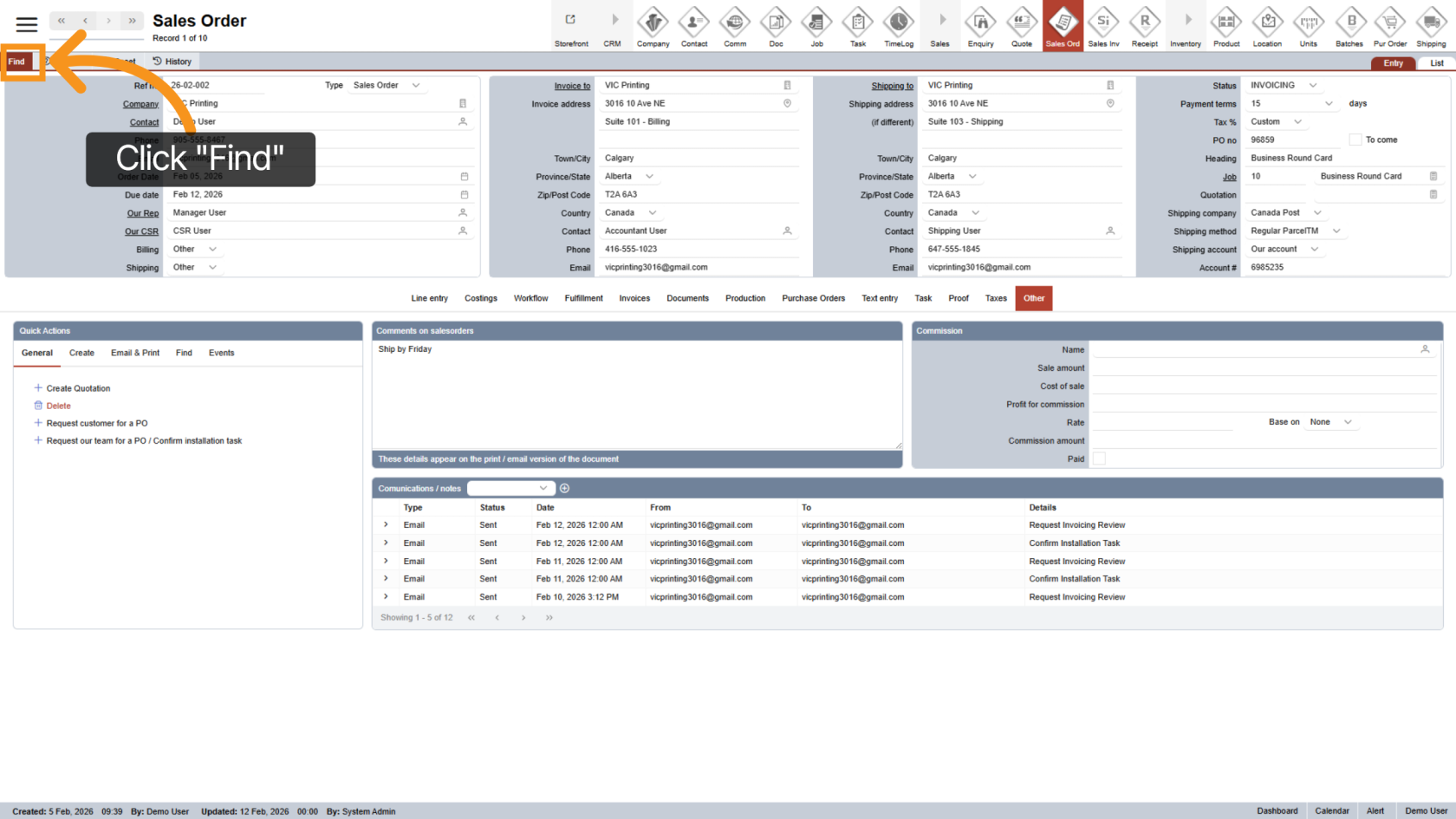Expand the first email row chevron
1456x819 pixels.
click(386, 525)
